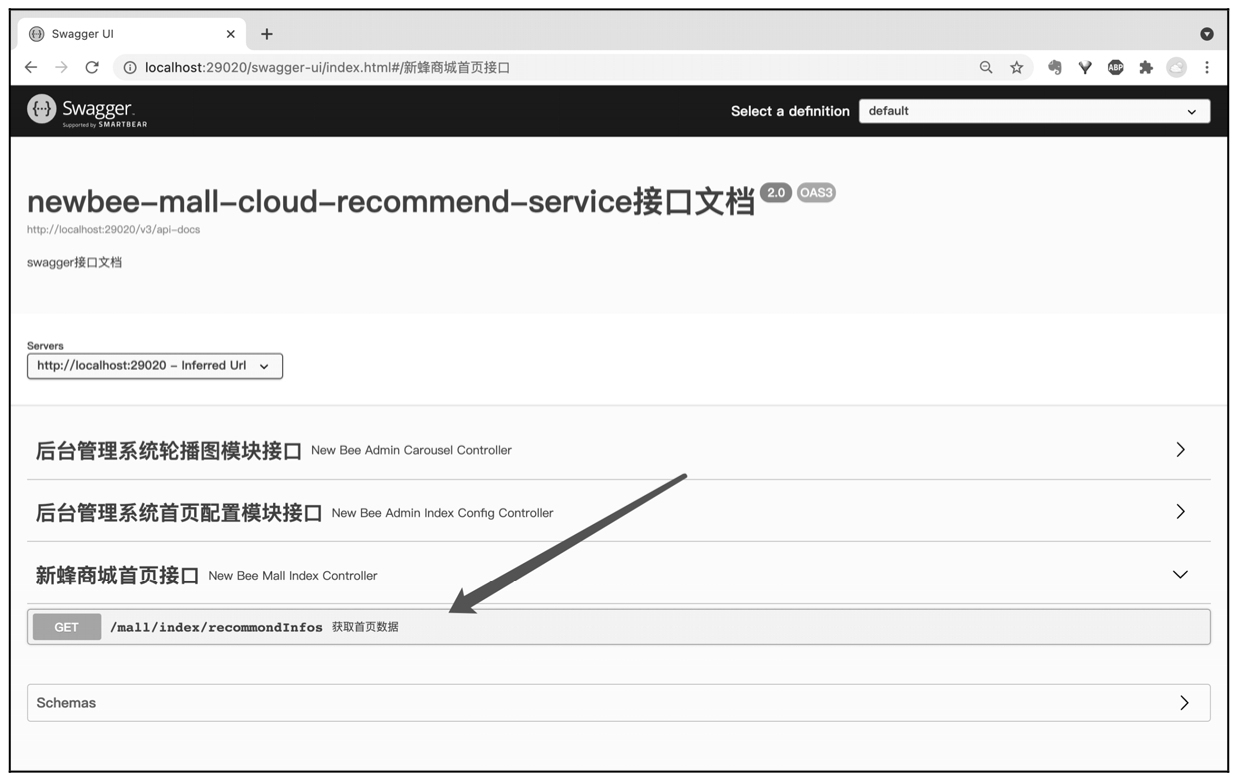This screenshot has height=781, width=1238.
Task: Open a new browser tab
Action: click(x=267, y=34)
